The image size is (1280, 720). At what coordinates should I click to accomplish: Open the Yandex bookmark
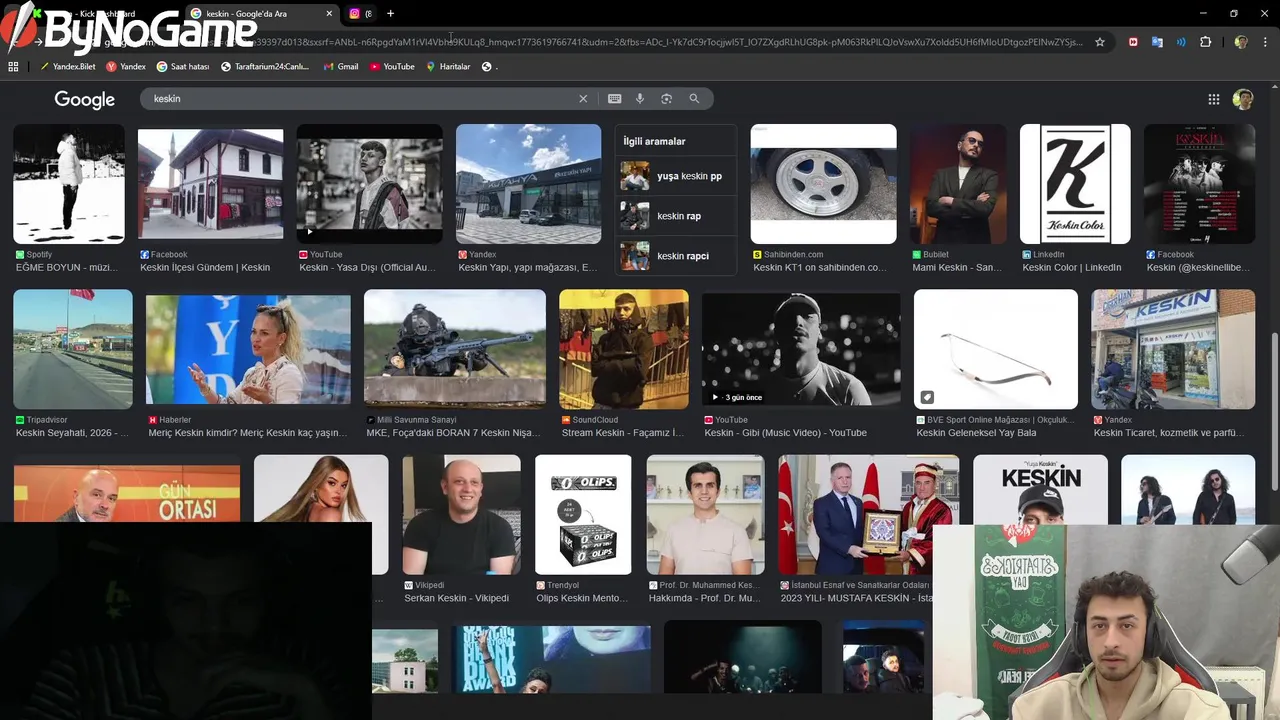126,66
